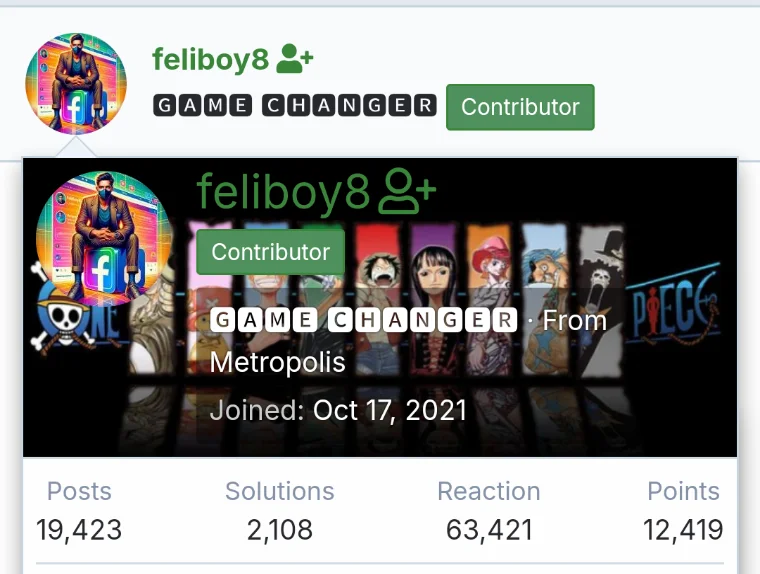This screenshot has height=574, width=760.
Task: Click the 19,423 posts count
Action: [79, 529]
